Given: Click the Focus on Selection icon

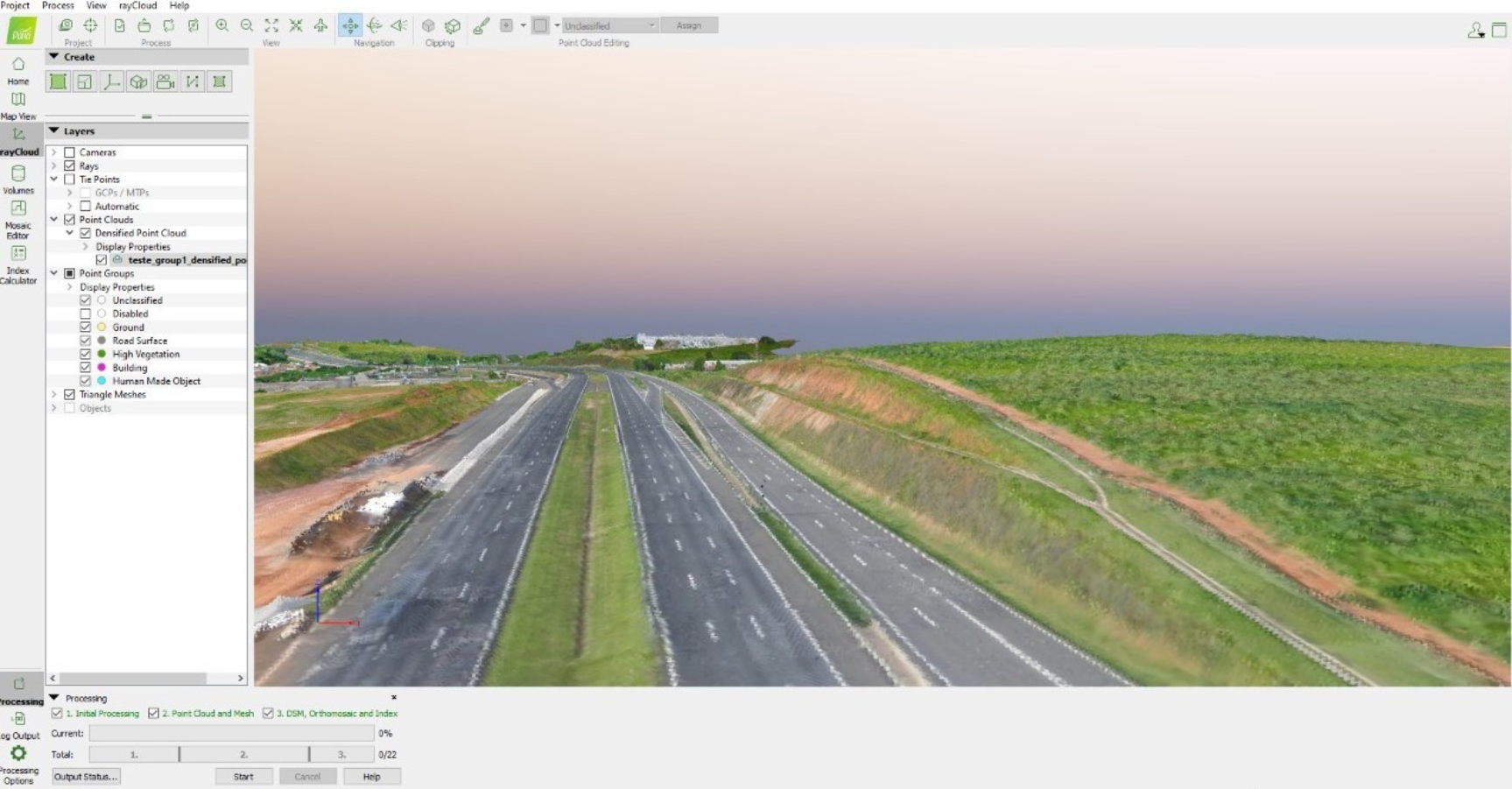Looking at the screenshot, I should click(x=296, y=25).
